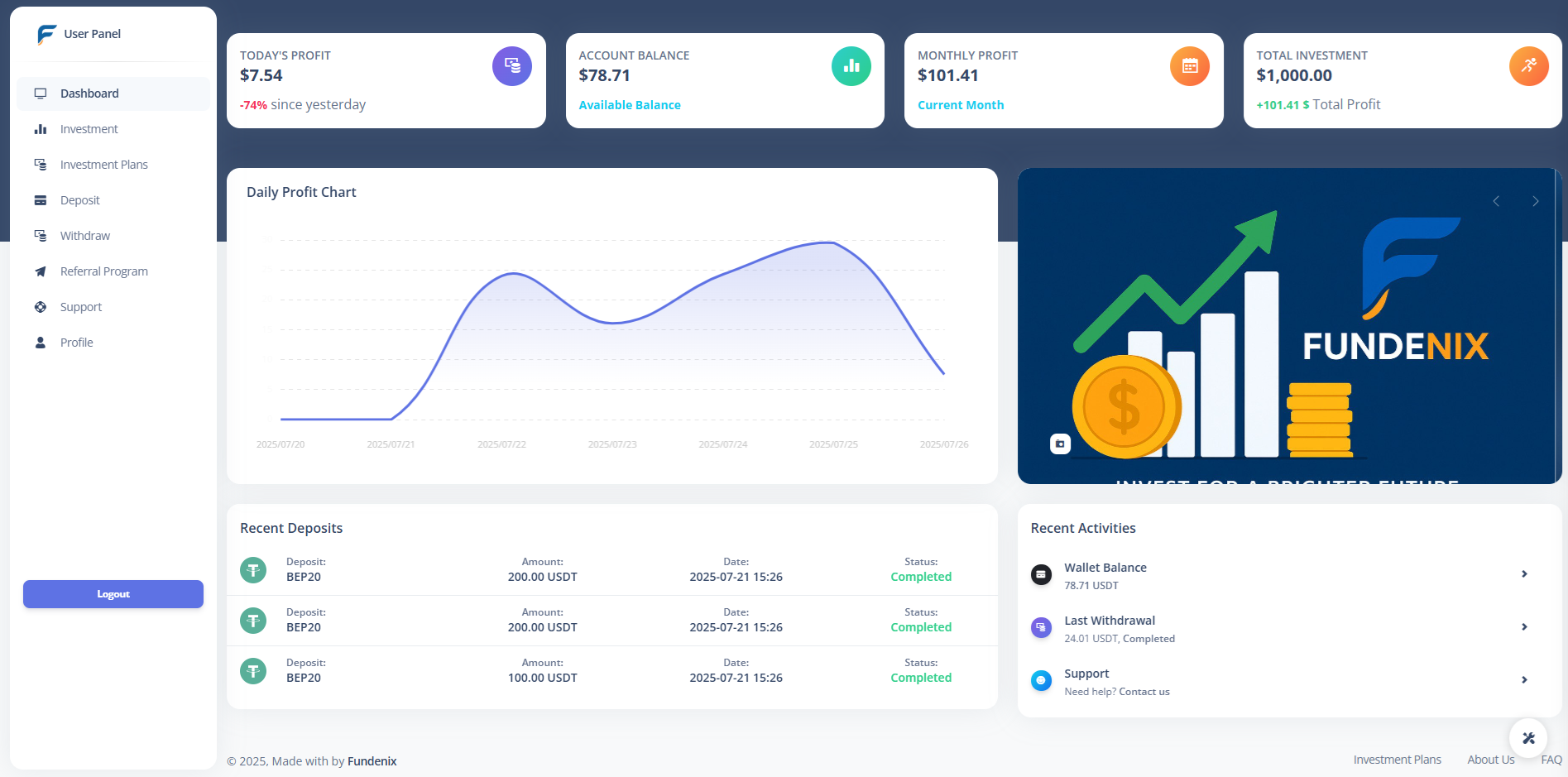Click the Tether icon of the 100.00 USDT deposit
The width and height of the screenshot is (1568, 777).
[x=253, y=670]
